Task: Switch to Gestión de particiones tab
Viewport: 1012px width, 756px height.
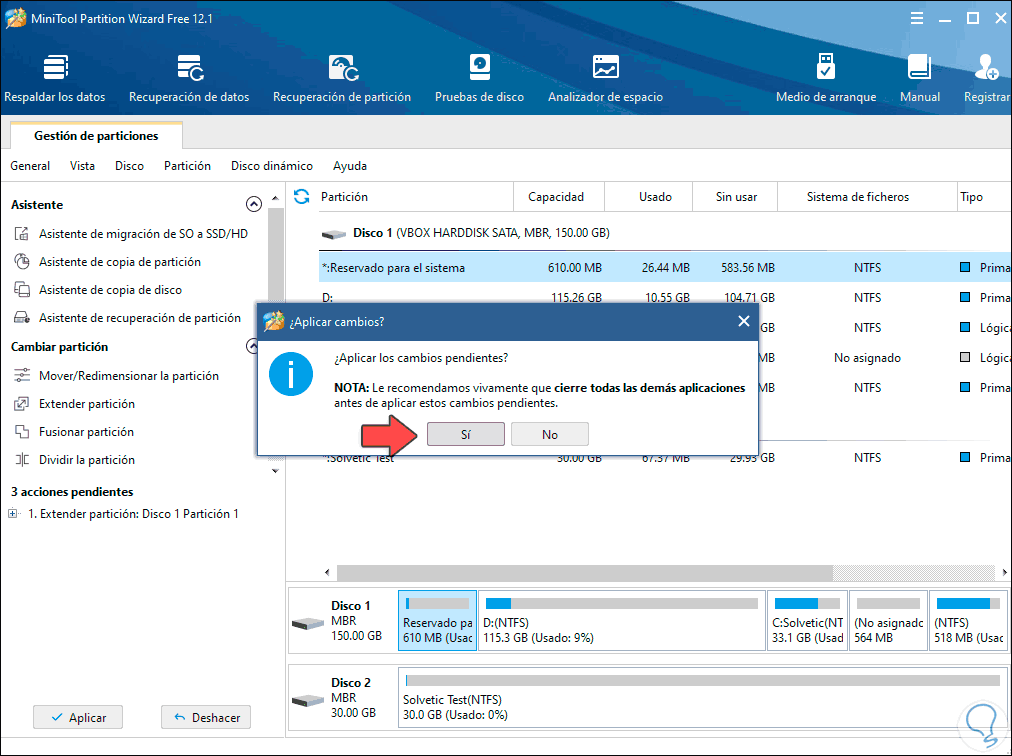Action: pos(96,136)
